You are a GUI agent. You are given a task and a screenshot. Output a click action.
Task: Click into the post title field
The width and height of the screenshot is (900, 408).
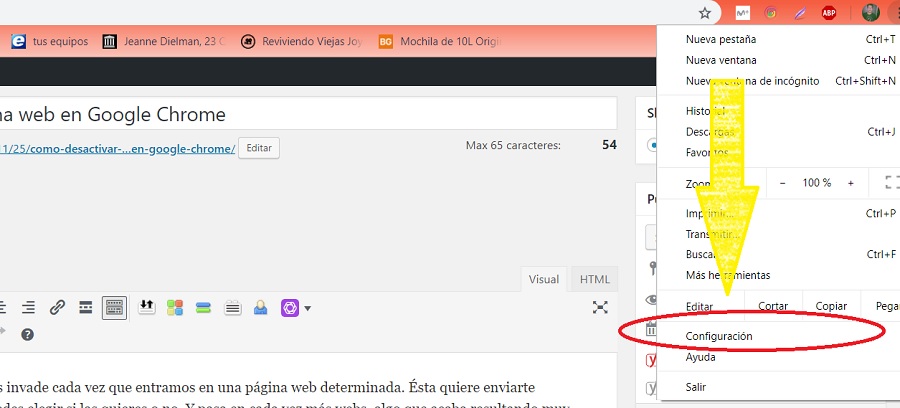coord(308,114)
